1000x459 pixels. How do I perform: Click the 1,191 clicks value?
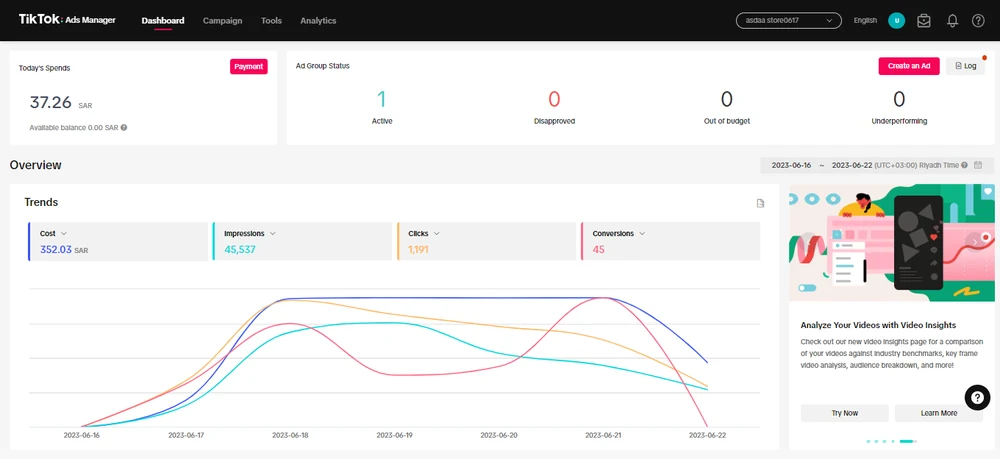pyautogui.click(x=418, y=250)
